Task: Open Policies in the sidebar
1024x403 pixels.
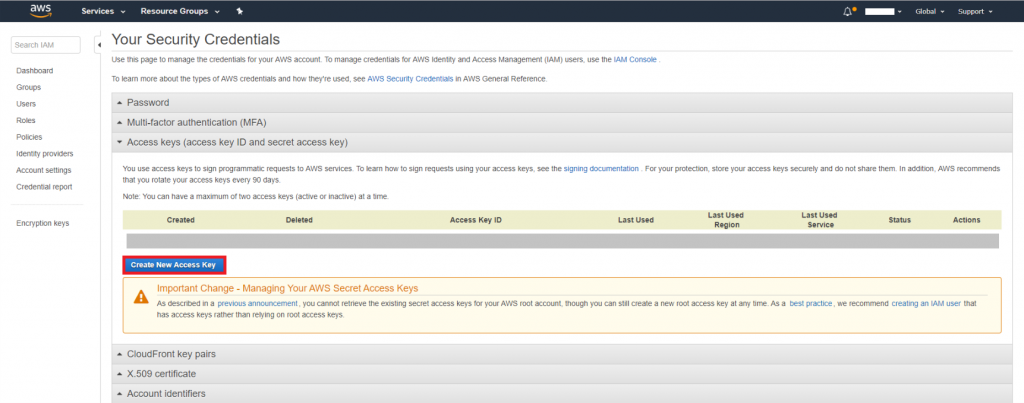Action: [29, 137]
